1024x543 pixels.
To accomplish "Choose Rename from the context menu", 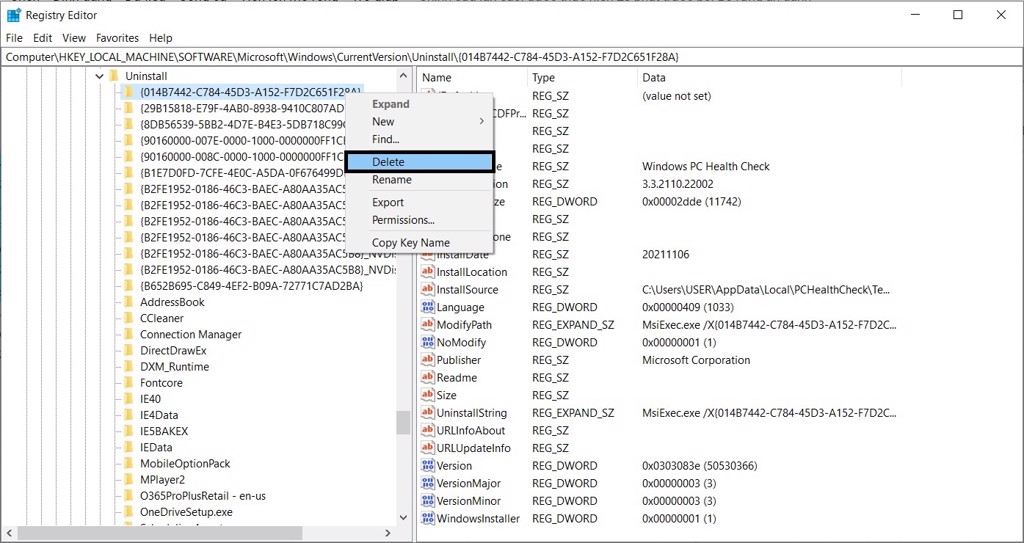I will [419, 180].
